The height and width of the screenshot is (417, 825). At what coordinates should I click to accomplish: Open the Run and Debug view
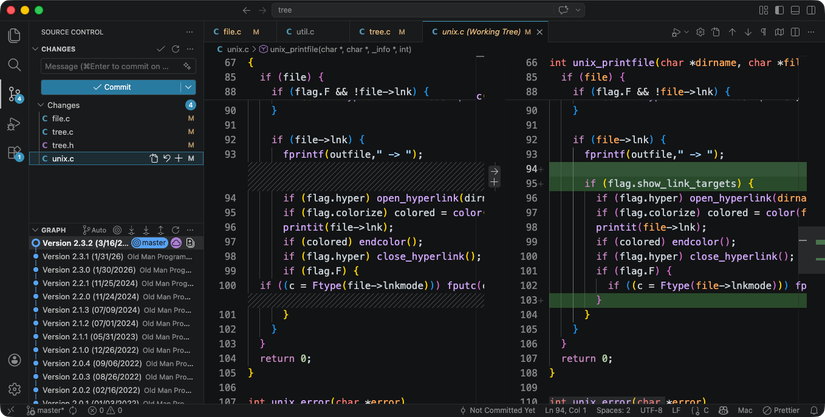pos(14,124)
